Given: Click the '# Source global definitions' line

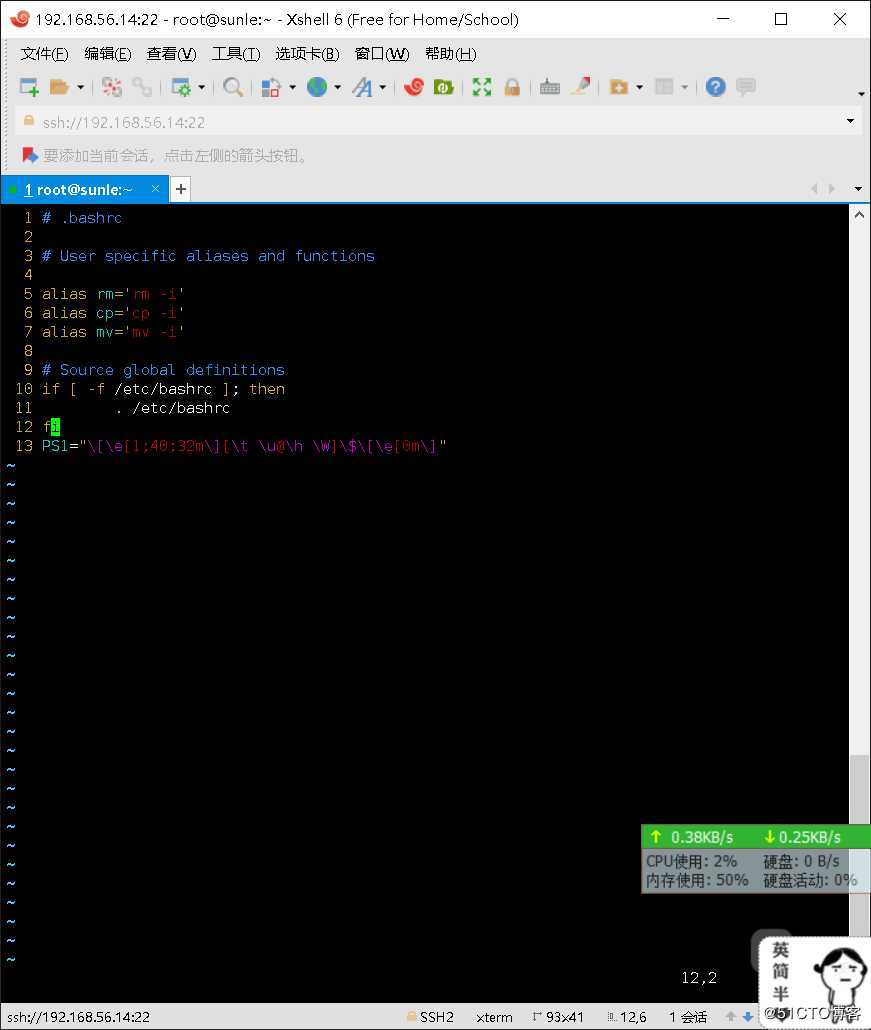Looking at the screenshot, I should 164,370.
